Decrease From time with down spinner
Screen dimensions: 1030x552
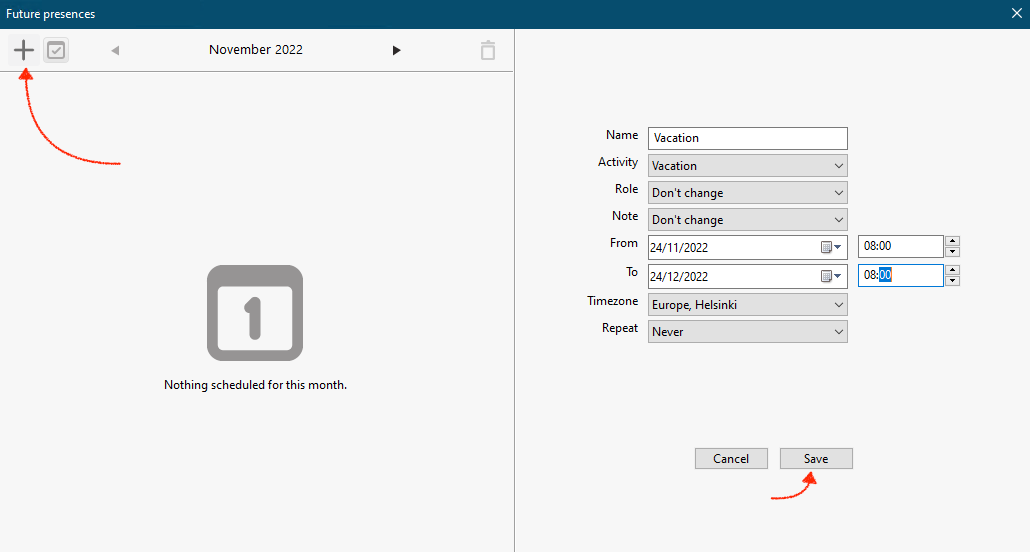tap(952, 252)
